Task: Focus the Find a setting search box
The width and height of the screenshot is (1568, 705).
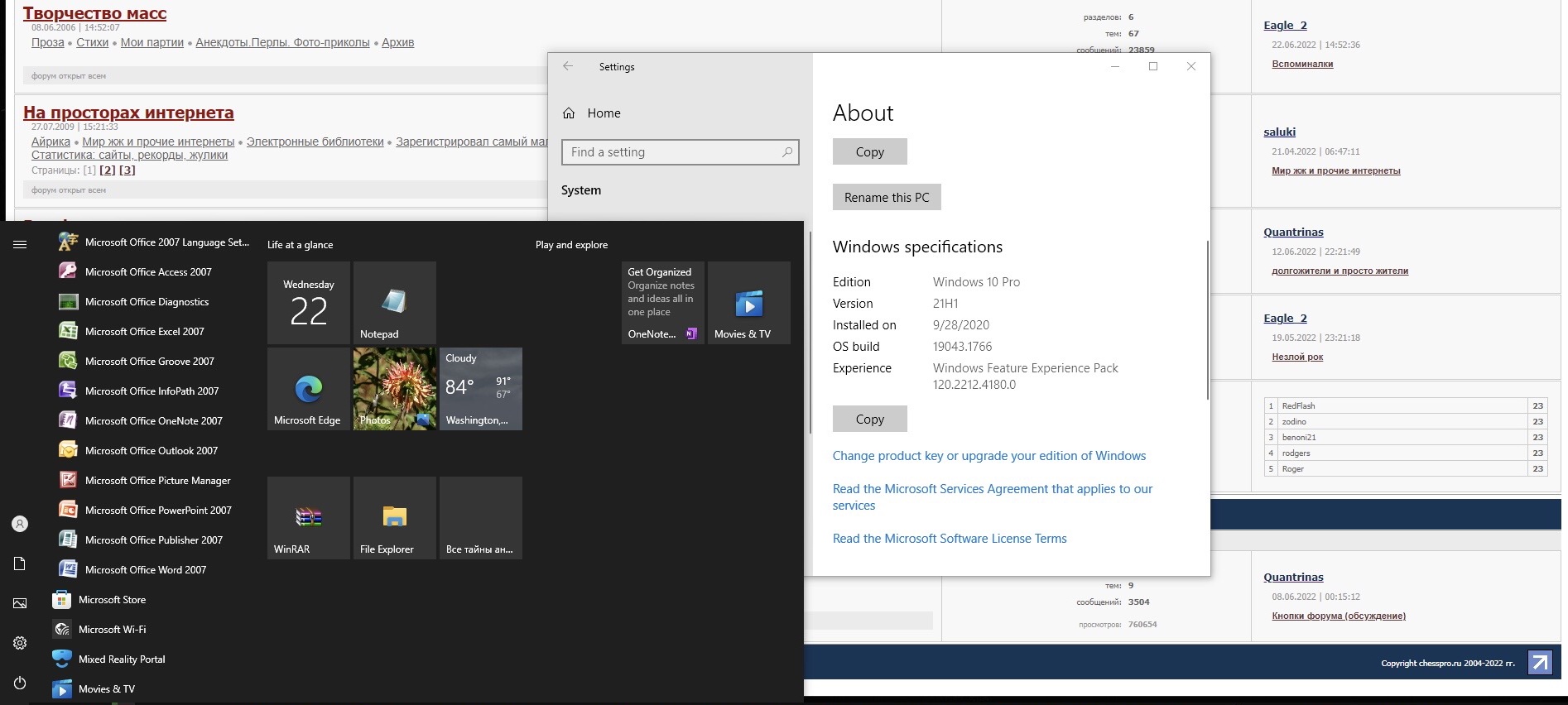Action: coord(675,152)
